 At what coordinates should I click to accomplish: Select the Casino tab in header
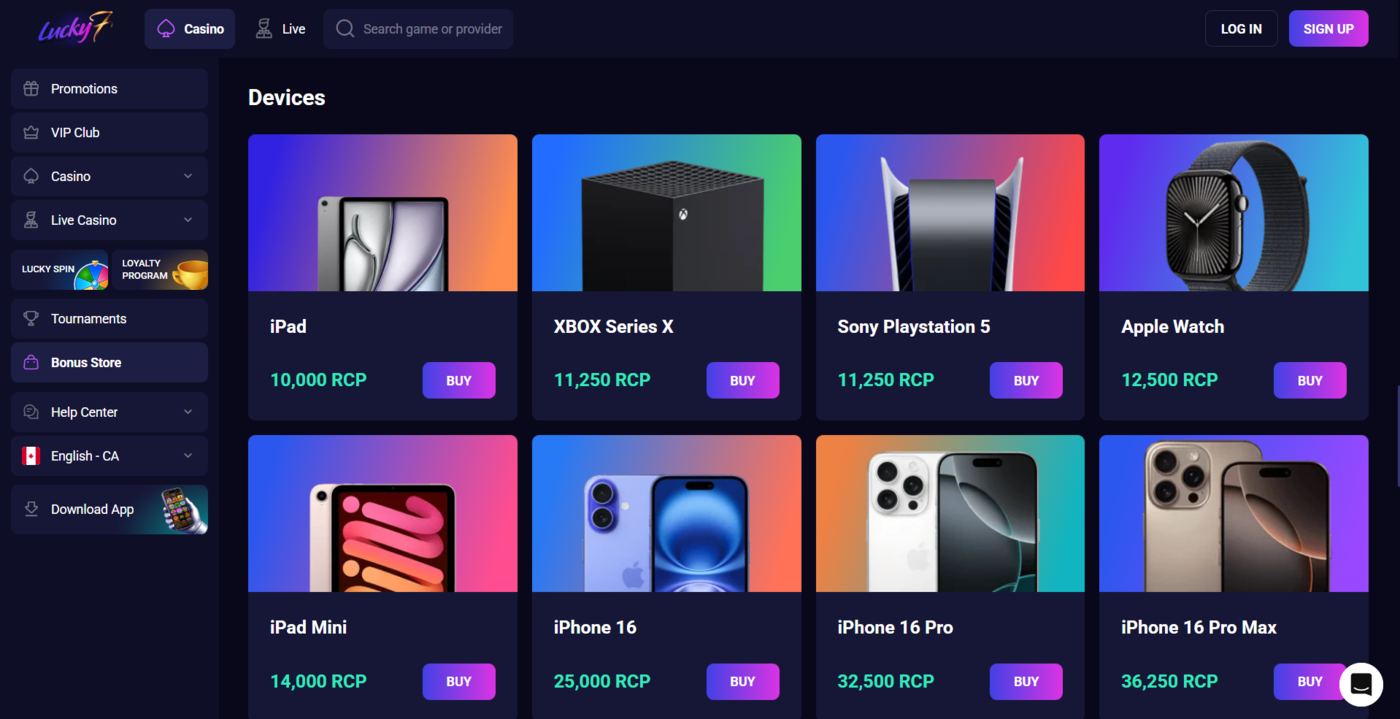(x=190, y=29)
